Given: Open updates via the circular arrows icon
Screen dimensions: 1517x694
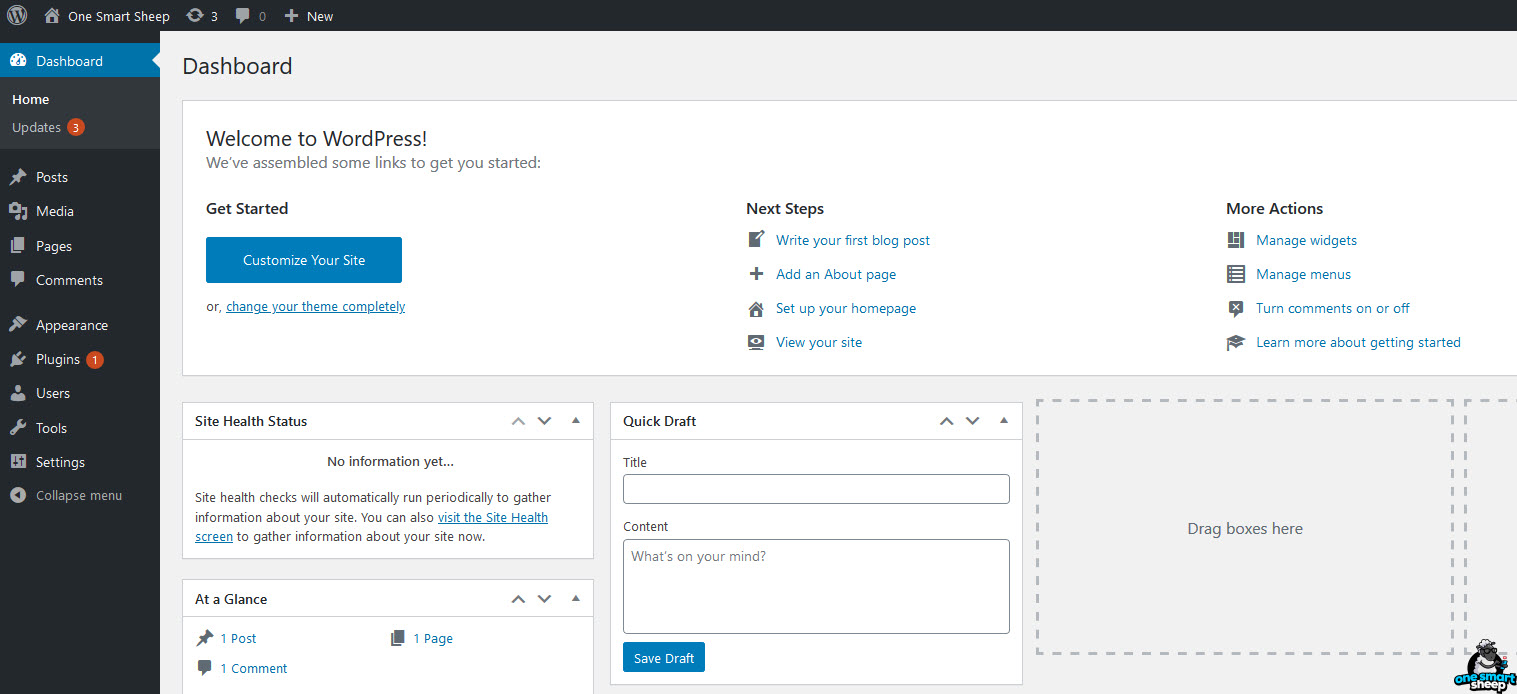Looking at the screenshot, I should pos(195,16).
